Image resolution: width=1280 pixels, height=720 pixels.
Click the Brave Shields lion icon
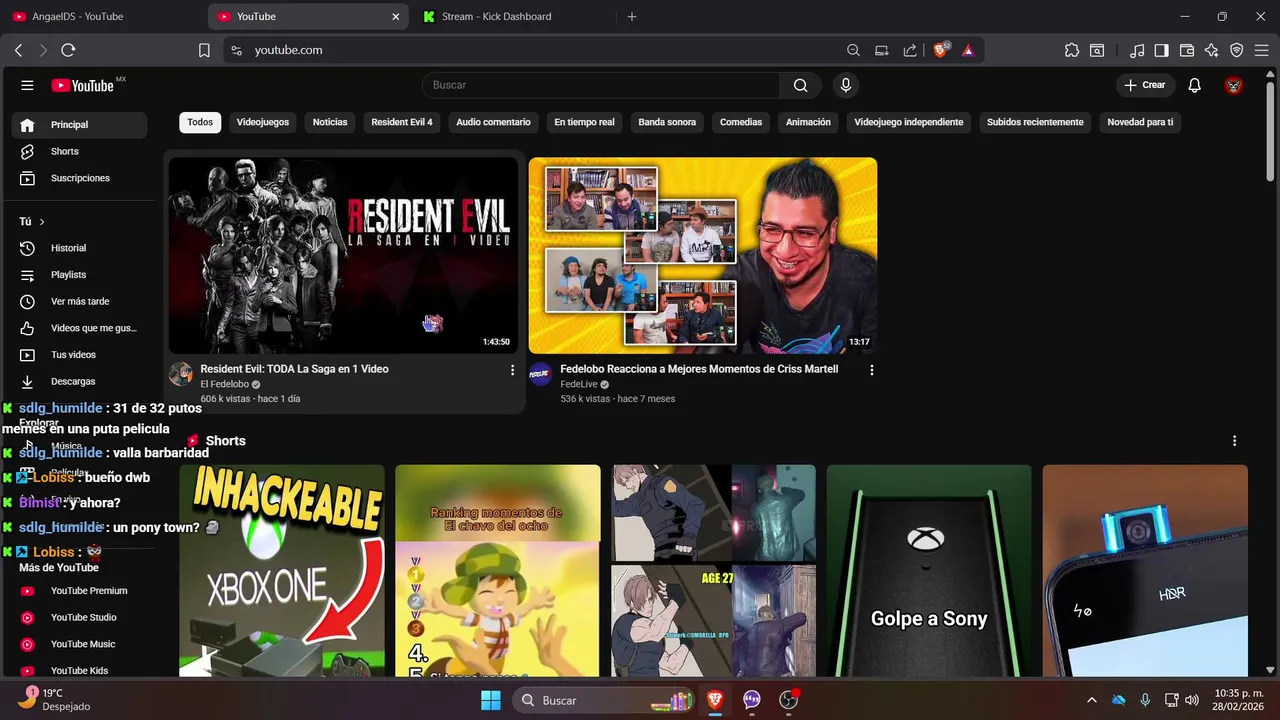click(x=940, y=50)
